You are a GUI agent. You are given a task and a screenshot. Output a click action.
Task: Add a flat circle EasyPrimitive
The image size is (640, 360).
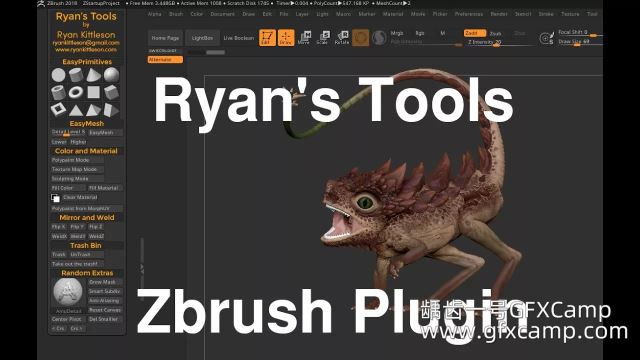tap(58, 75)
